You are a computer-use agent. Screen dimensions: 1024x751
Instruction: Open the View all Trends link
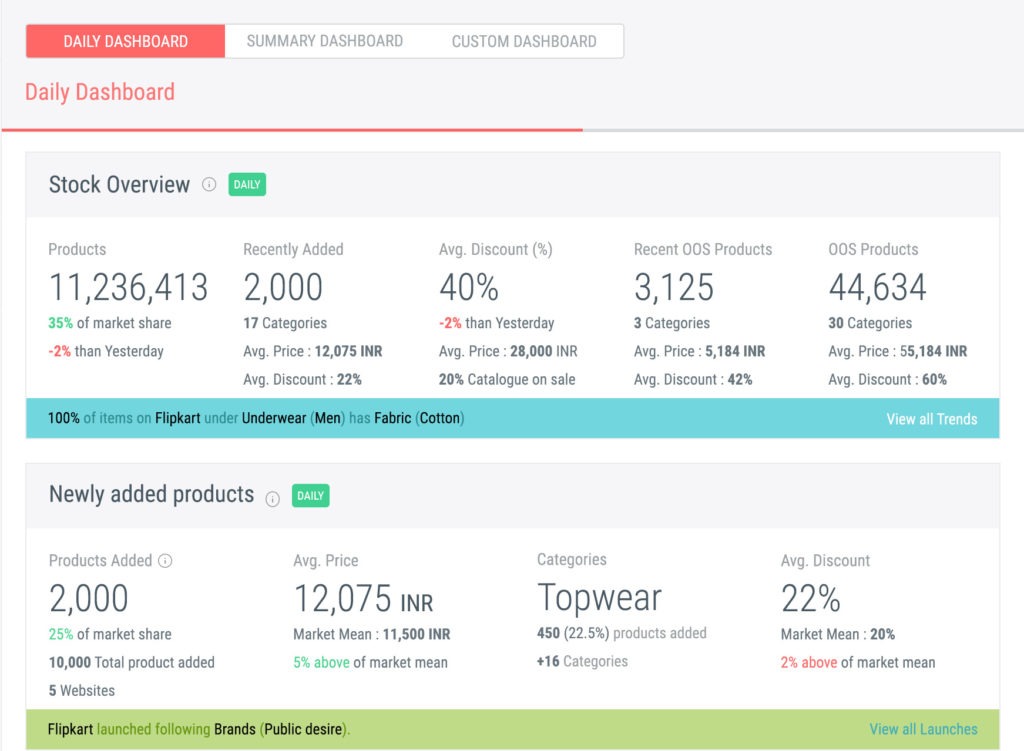click(x=931, y=419)
